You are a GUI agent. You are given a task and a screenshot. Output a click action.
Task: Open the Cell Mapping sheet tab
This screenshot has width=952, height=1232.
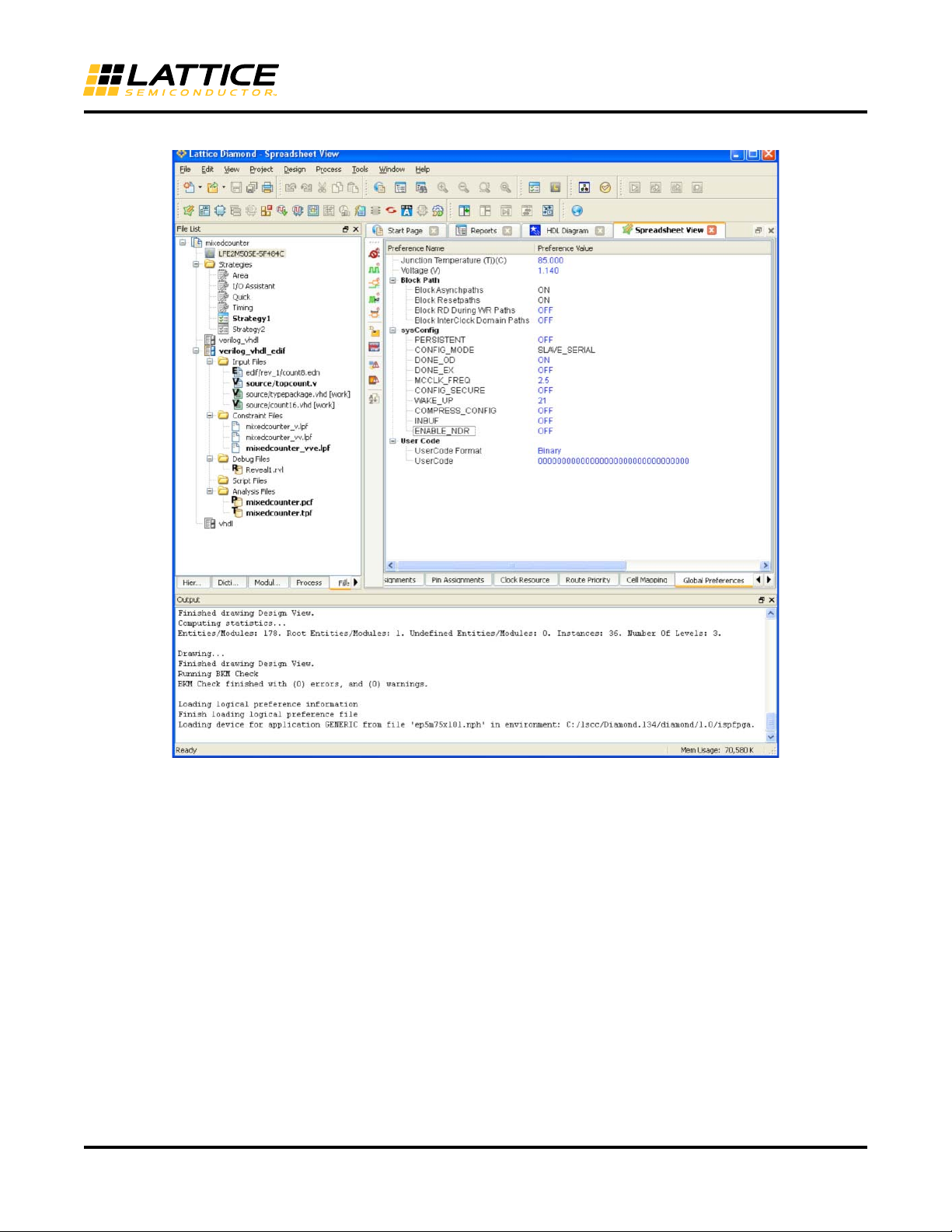click(647, 580)
